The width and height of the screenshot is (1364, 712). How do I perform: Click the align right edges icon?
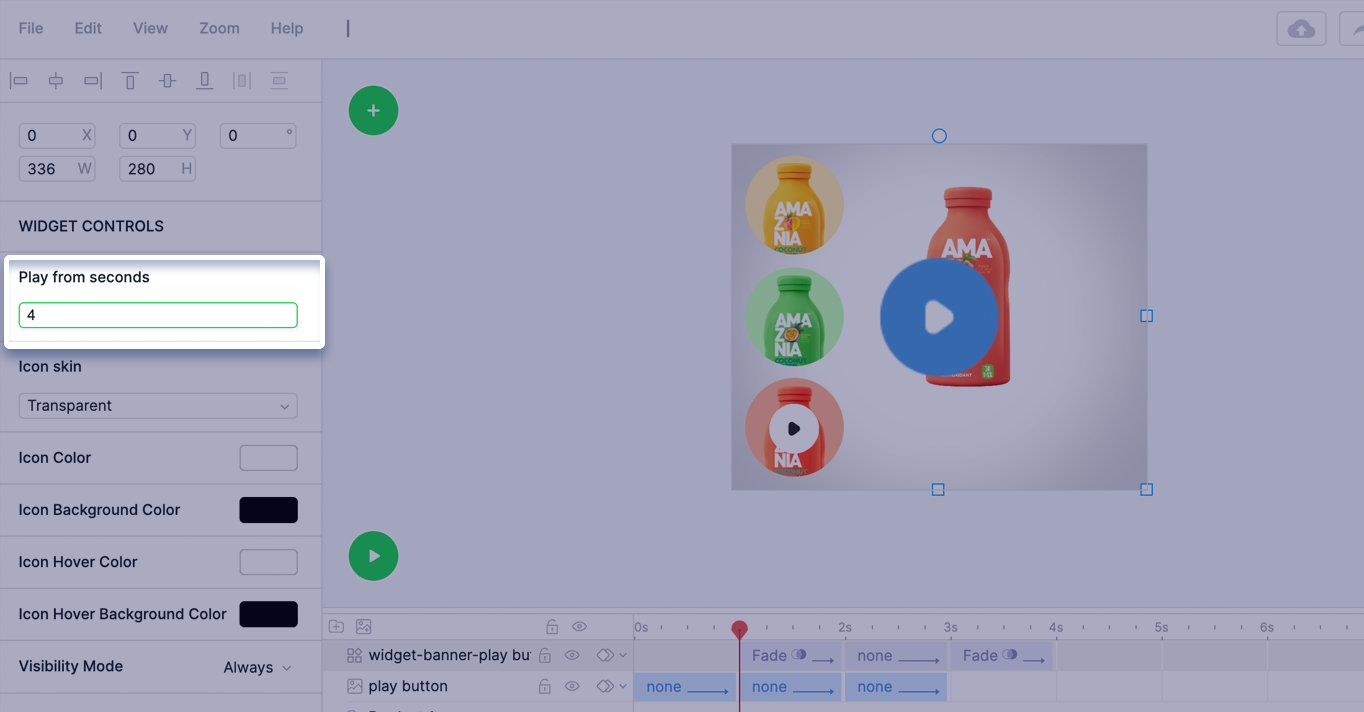click(x=93, y=81)
